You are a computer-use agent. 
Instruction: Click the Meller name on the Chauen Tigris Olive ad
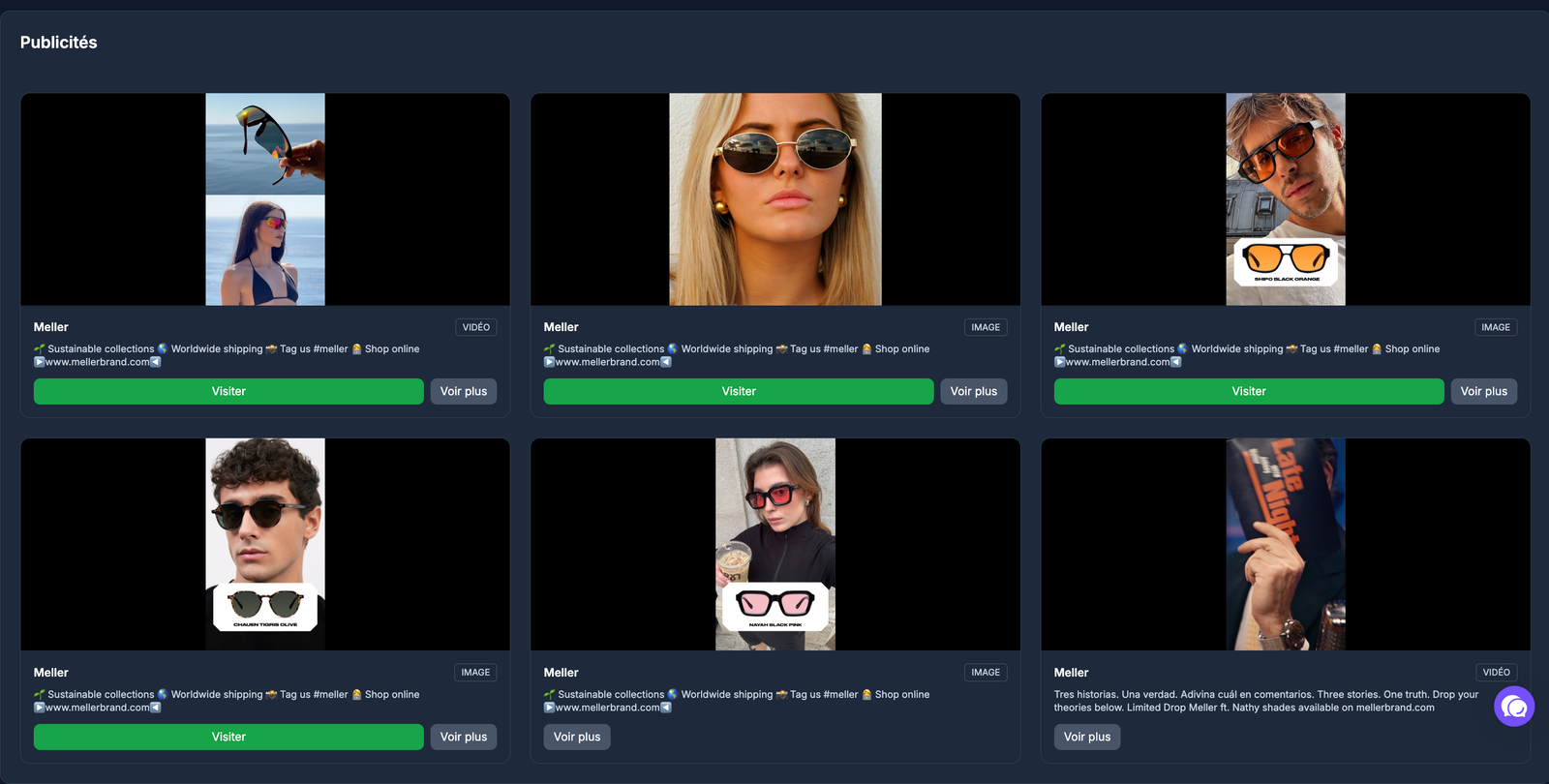click(51, 673)
